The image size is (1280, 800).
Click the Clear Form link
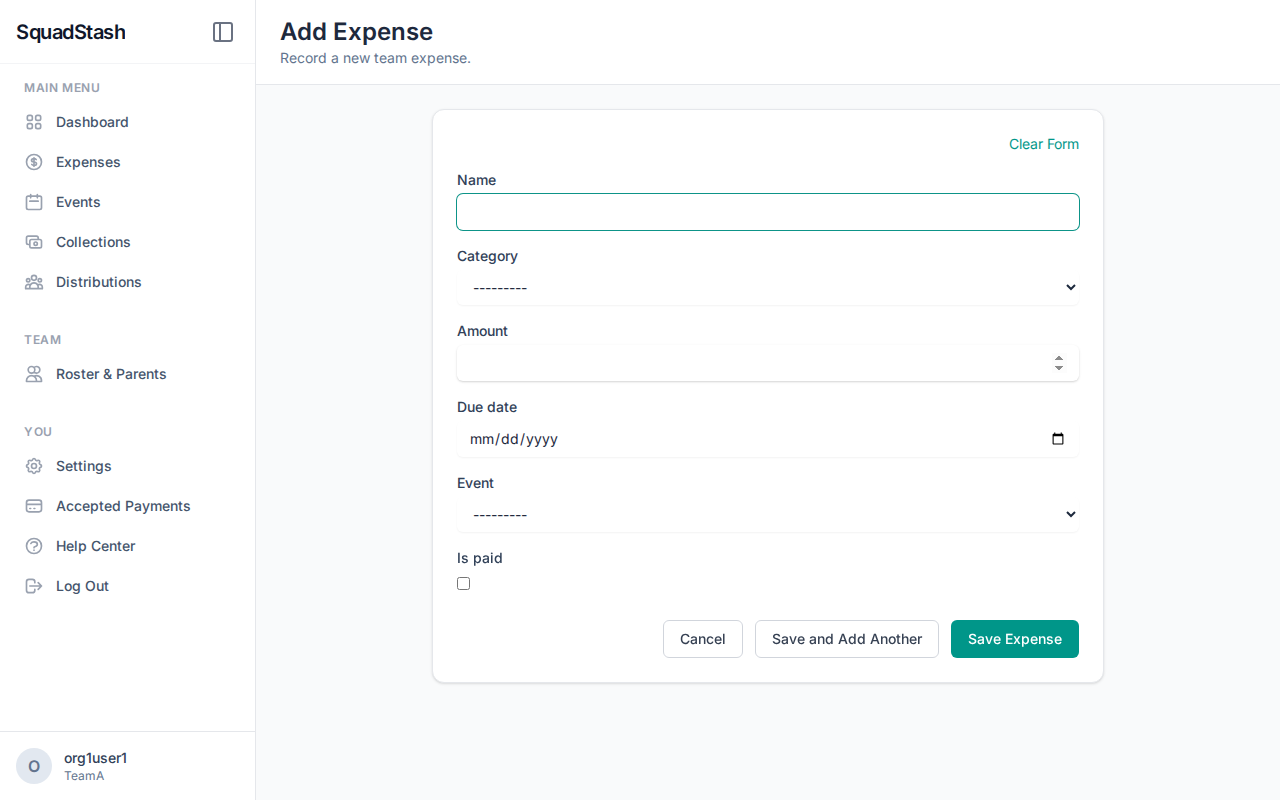[1043, 144]
